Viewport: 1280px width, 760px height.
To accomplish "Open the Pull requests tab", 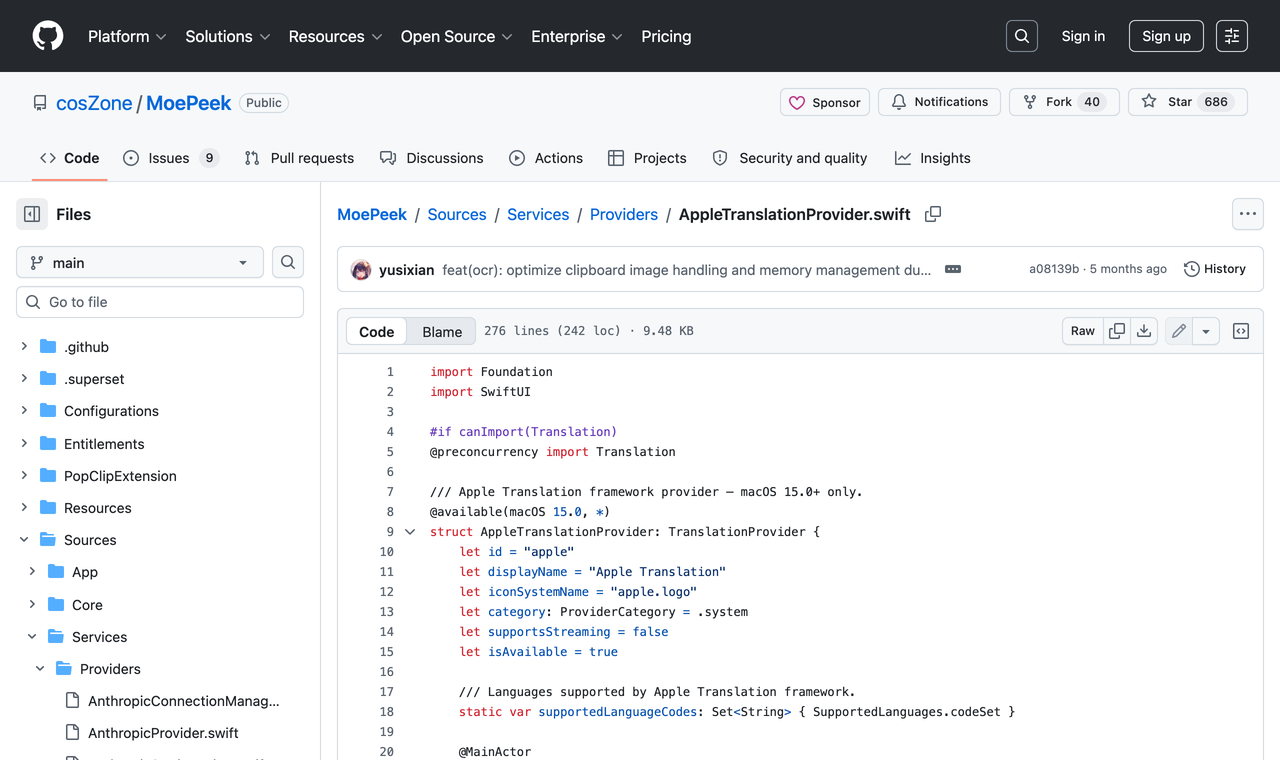I will click(299, 158).
